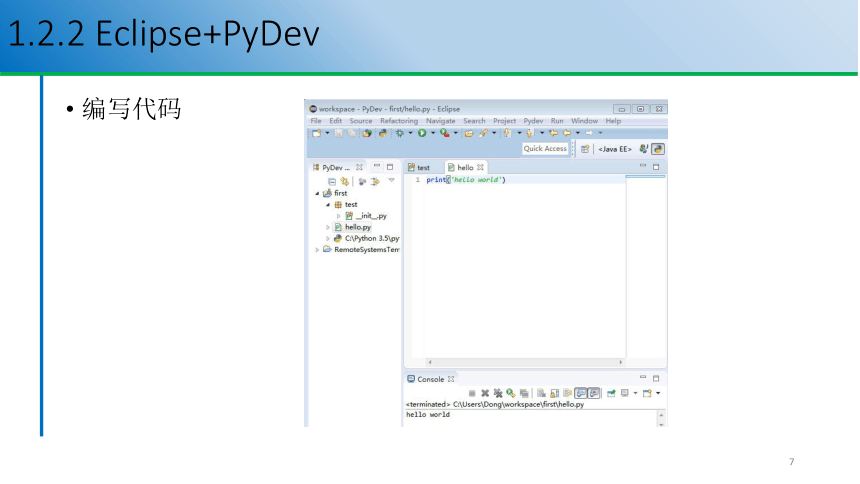Open the New wizard dropdown arrow
The height and width of the screenshot is (484, 860).
(327, 133)
